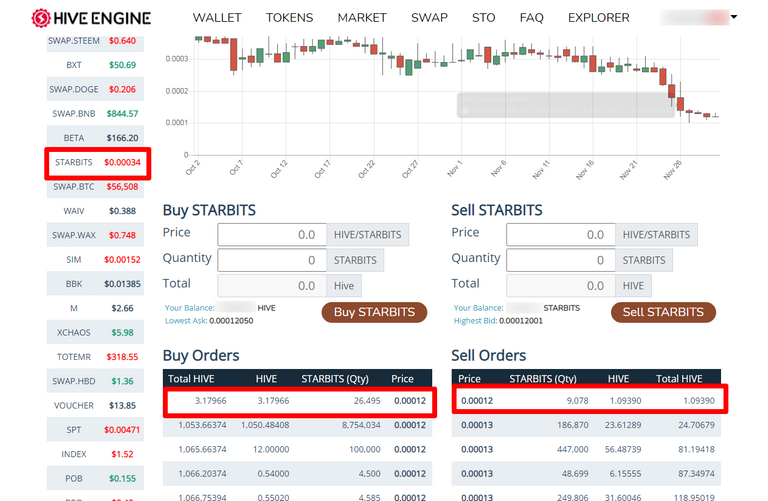Image resolution: width=768 pixels, height=501 pixels.
Task: Select buy order with 8,754,034 STARBITS
Action: tap(297, 425)
